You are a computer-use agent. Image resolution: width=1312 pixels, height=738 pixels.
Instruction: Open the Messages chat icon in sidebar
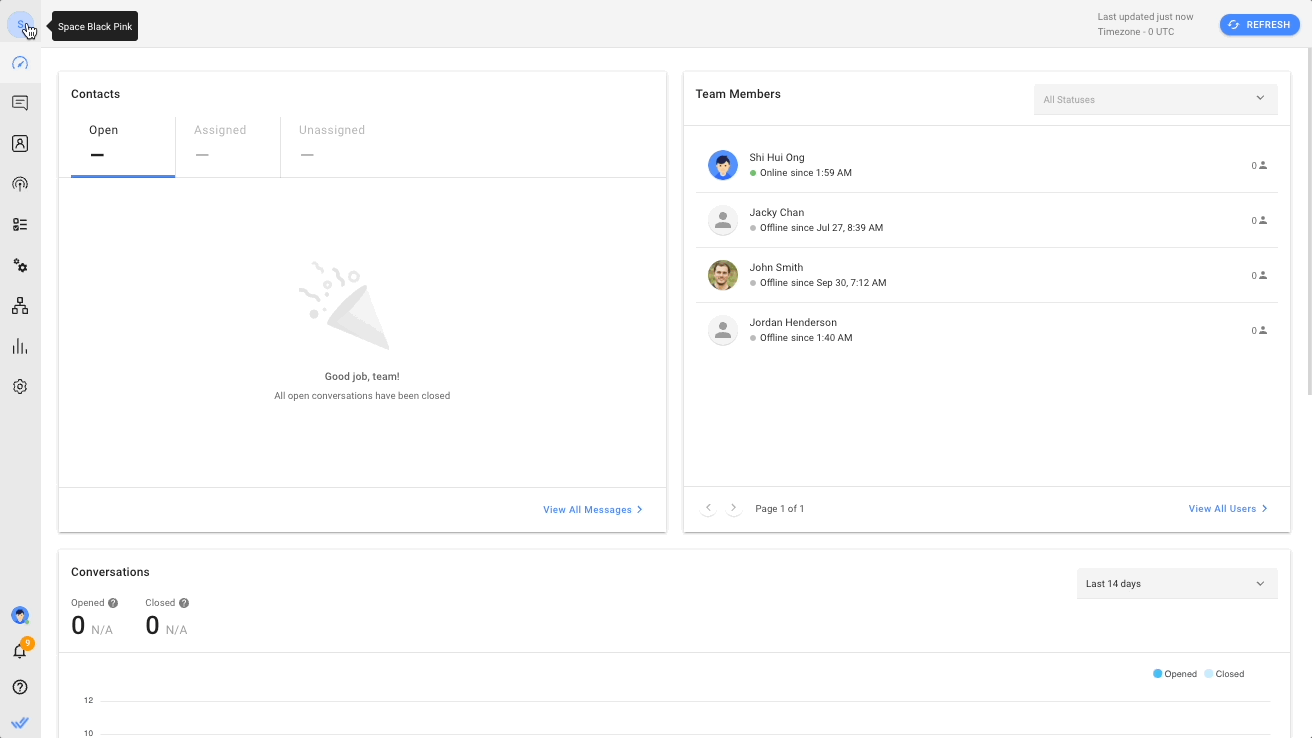pyautogui.click(x=20, y=103)
